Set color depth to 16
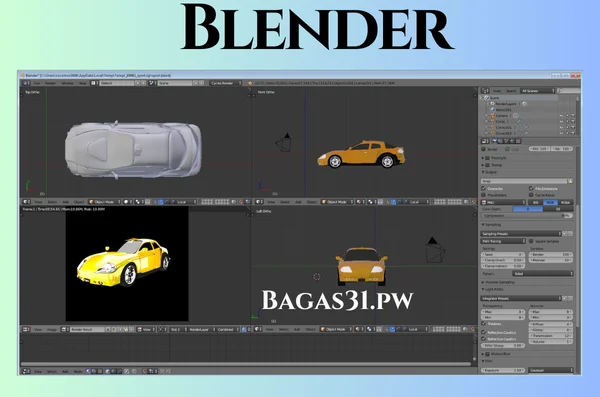This screenshot has width=600, height=397. pos(558,209)
